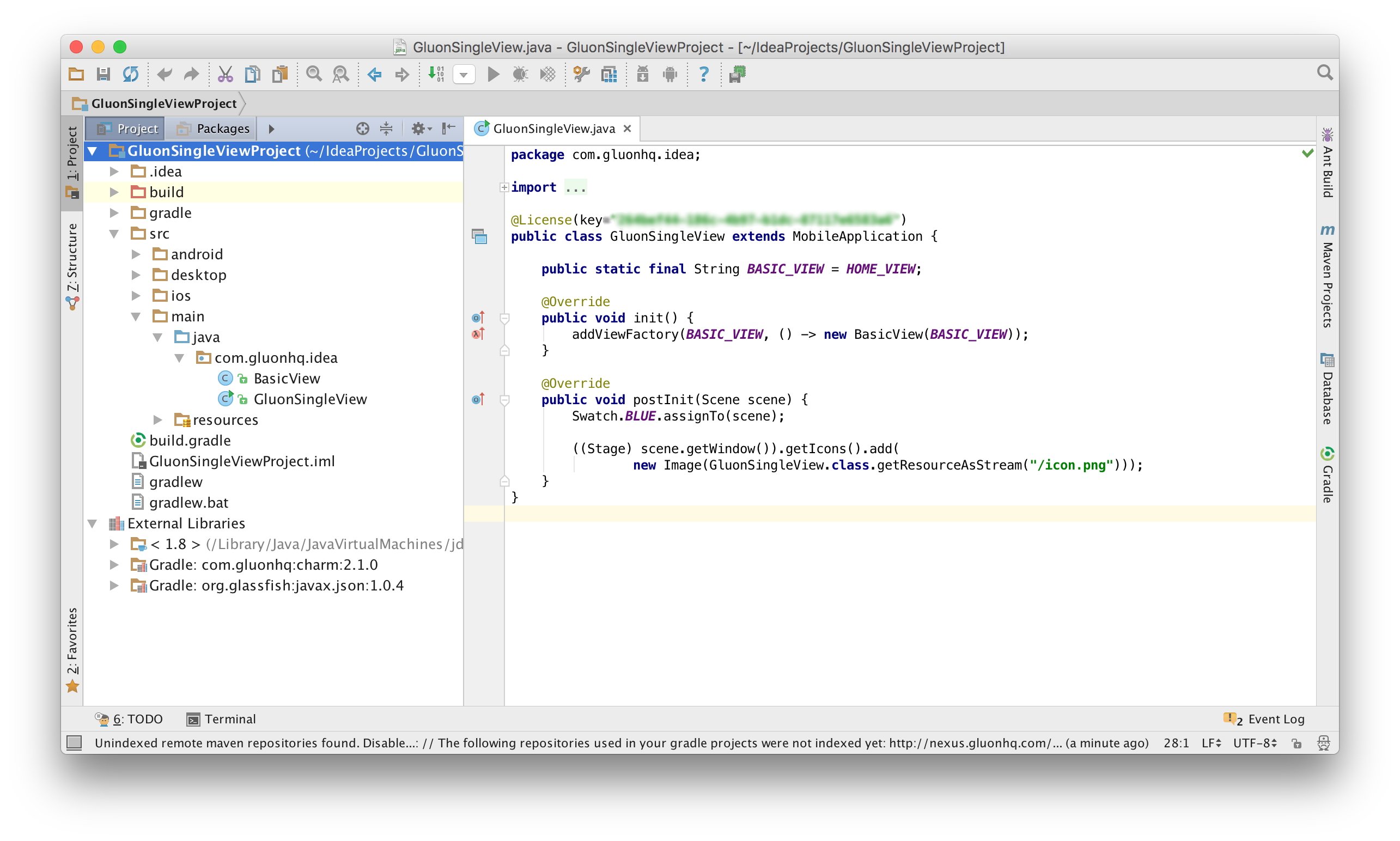Viewport: 1400px width, 841px height.
Task: Click the Undo arrow icon
Action: [x=165, y=74]
